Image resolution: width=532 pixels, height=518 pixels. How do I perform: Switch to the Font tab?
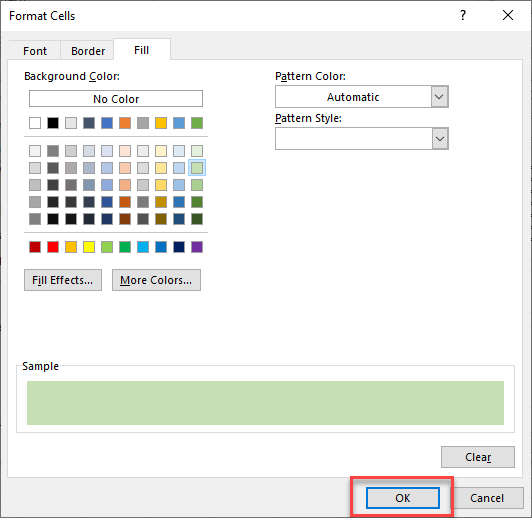pos(35,51)
